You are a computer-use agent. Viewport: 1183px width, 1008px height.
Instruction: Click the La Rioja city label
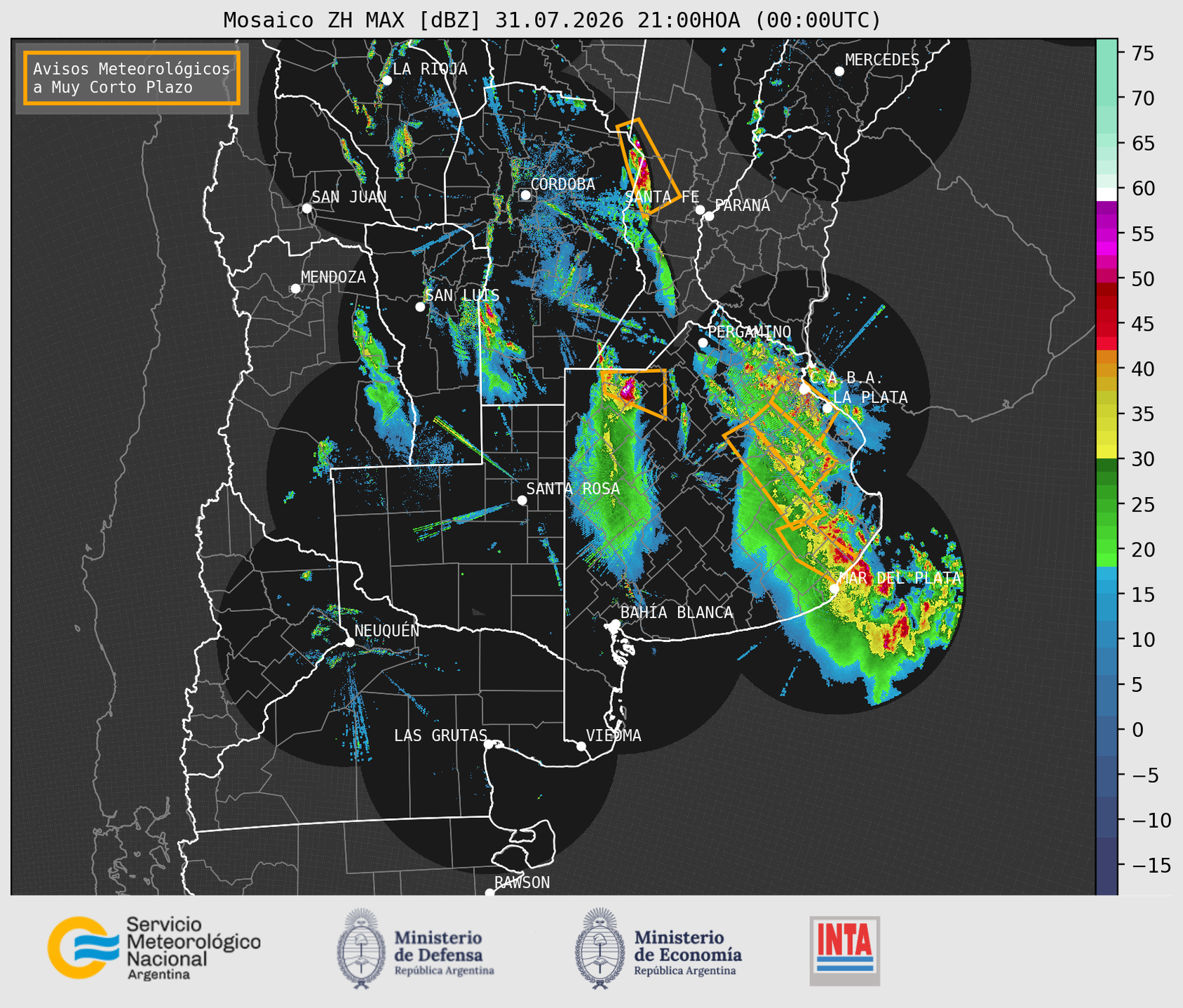point(430,69)
